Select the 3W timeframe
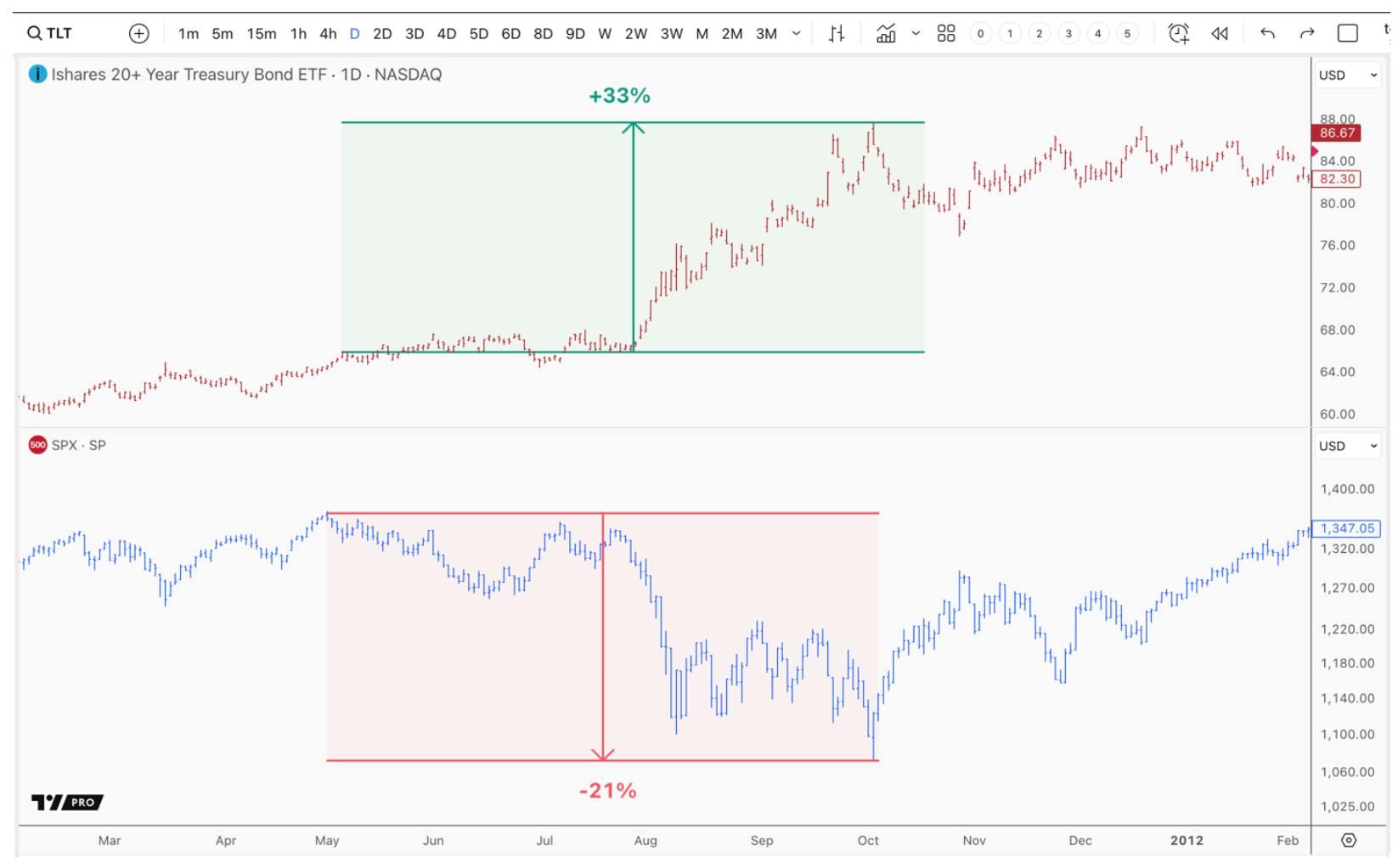 [672, 33]
